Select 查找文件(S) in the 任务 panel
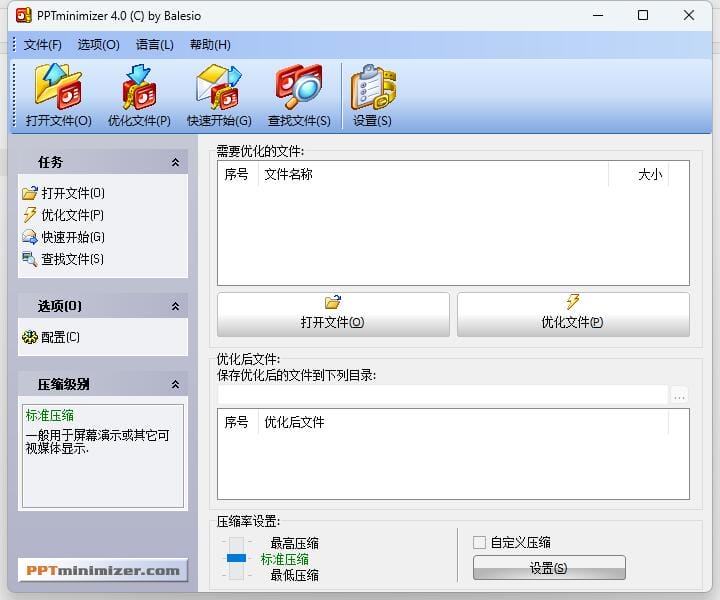Viewport: 720px width, 600px height. (x=63, y=259)
